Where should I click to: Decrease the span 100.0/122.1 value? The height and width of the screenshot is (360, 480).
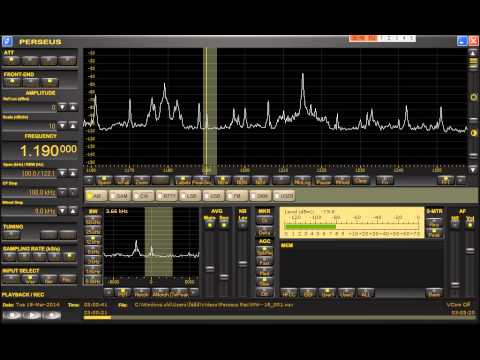(62, 173)
